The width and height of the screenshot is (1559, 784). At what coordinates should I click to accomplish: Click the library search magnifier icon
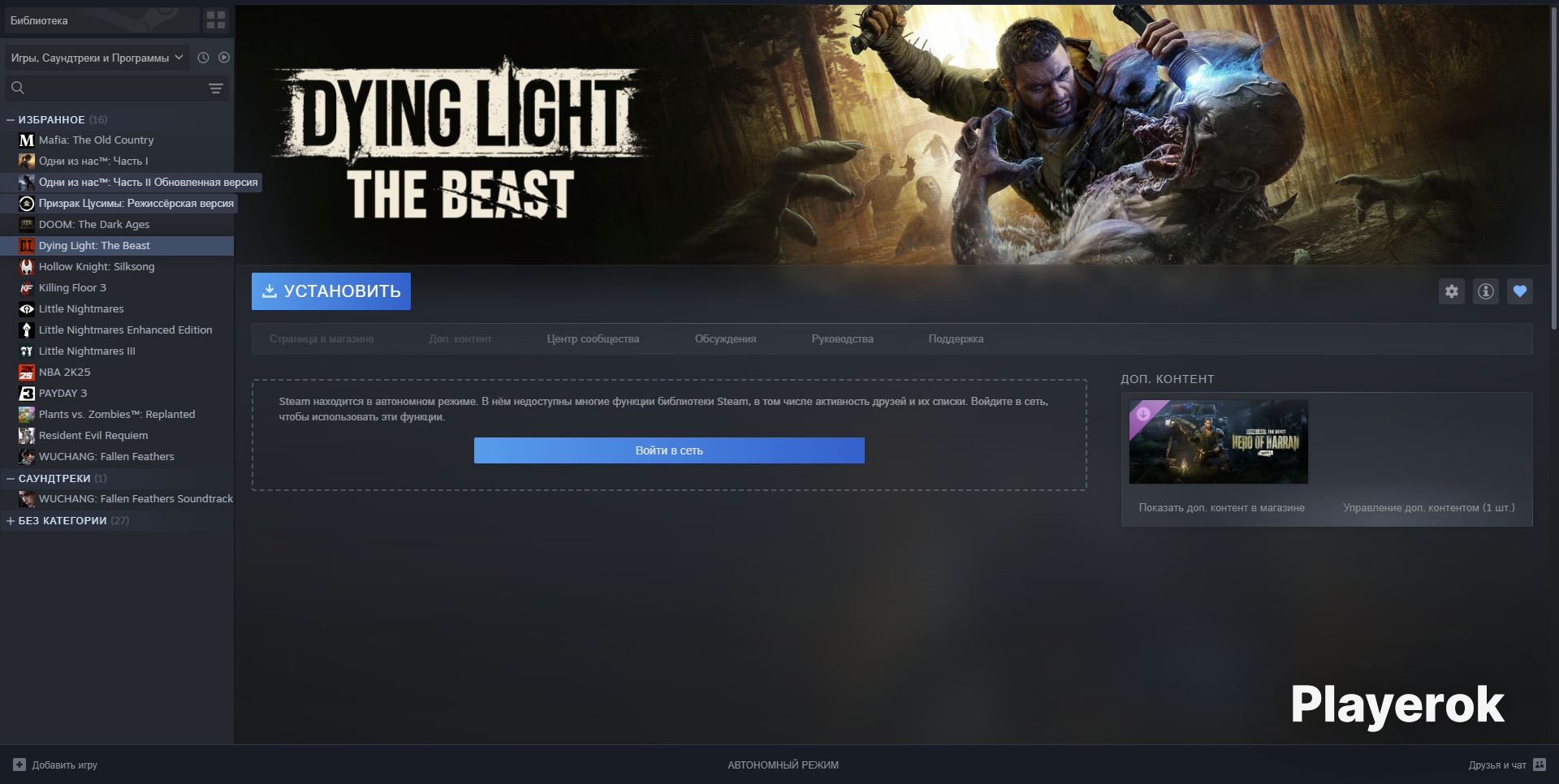(x=18, y=88)
